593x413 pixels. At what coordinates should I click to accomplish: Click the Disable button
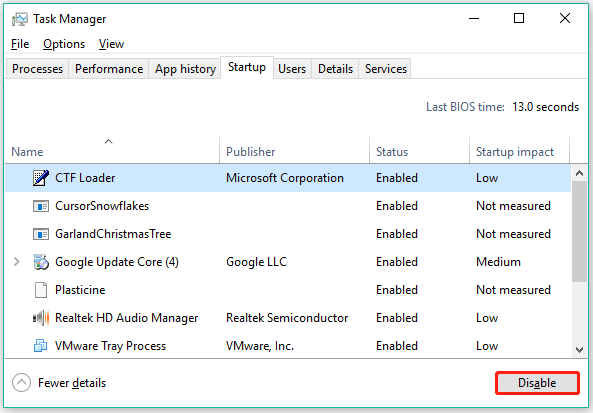[x=537, y=383]
